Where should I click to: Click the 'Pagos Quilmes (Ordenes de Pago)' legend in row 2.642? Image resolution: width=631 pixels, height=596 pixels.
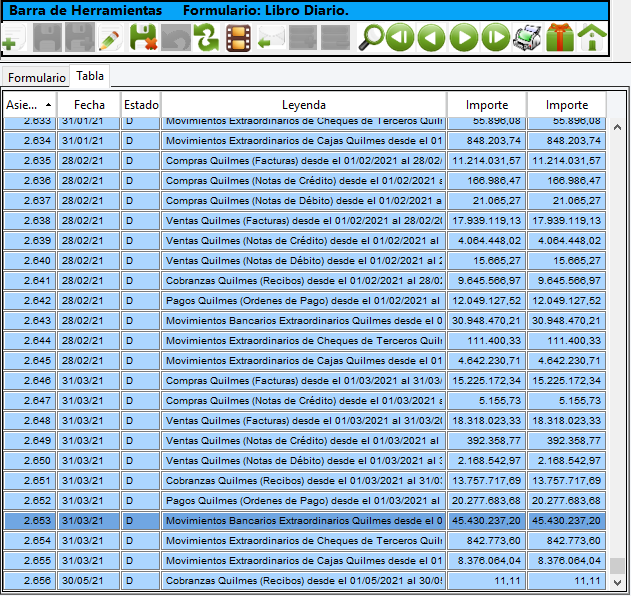304,301
